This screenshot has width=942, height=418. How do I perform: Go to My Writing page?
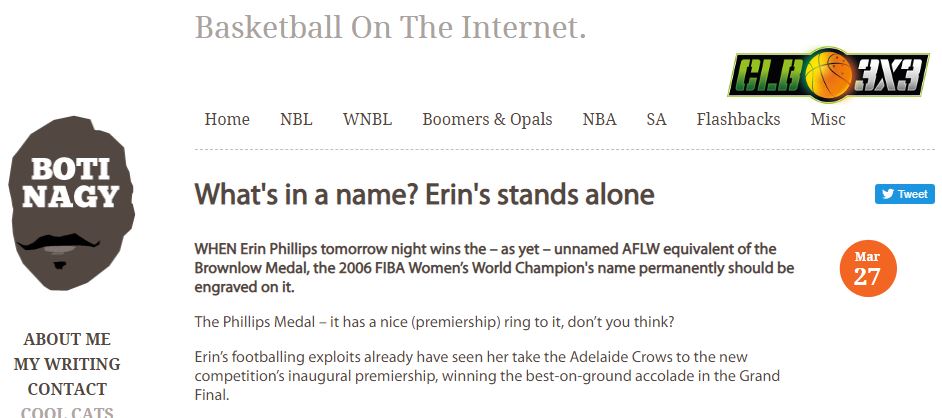(67, 364)
